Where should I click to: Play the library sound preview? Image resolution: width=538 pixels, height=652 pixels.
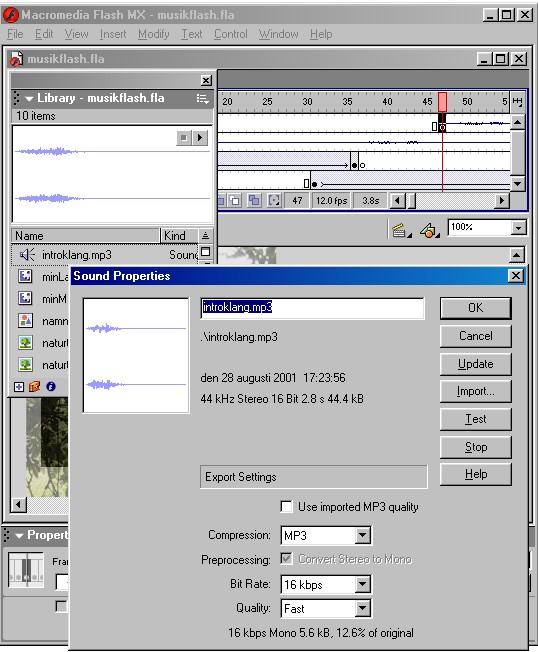point(200,138)
